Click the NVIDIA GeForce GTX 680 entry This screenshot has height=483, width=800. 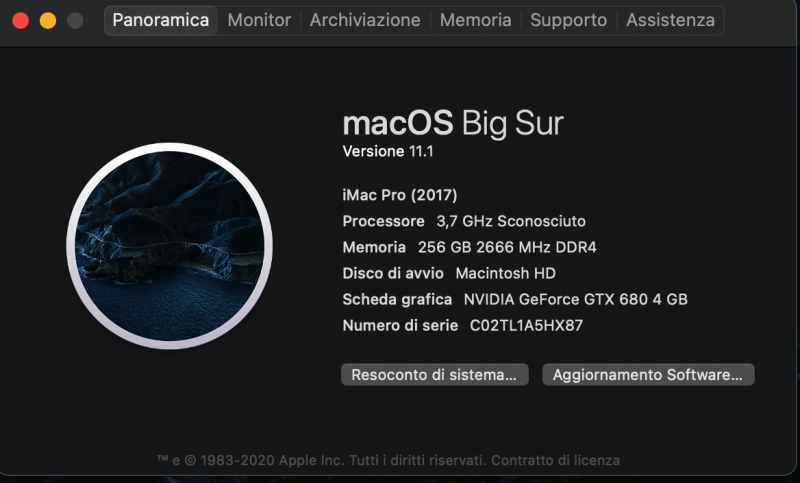(x=575, y=299)
